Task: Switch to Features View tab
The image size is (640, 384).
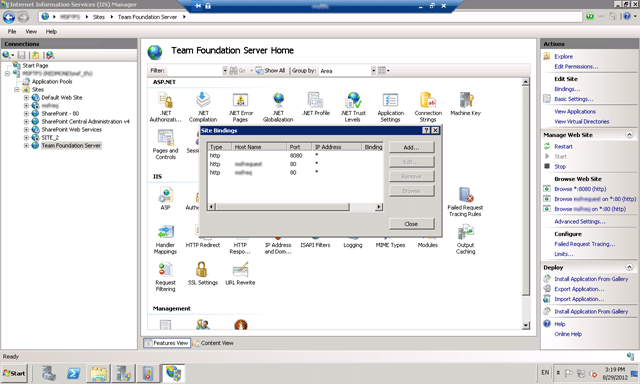Action: point(166,343)
